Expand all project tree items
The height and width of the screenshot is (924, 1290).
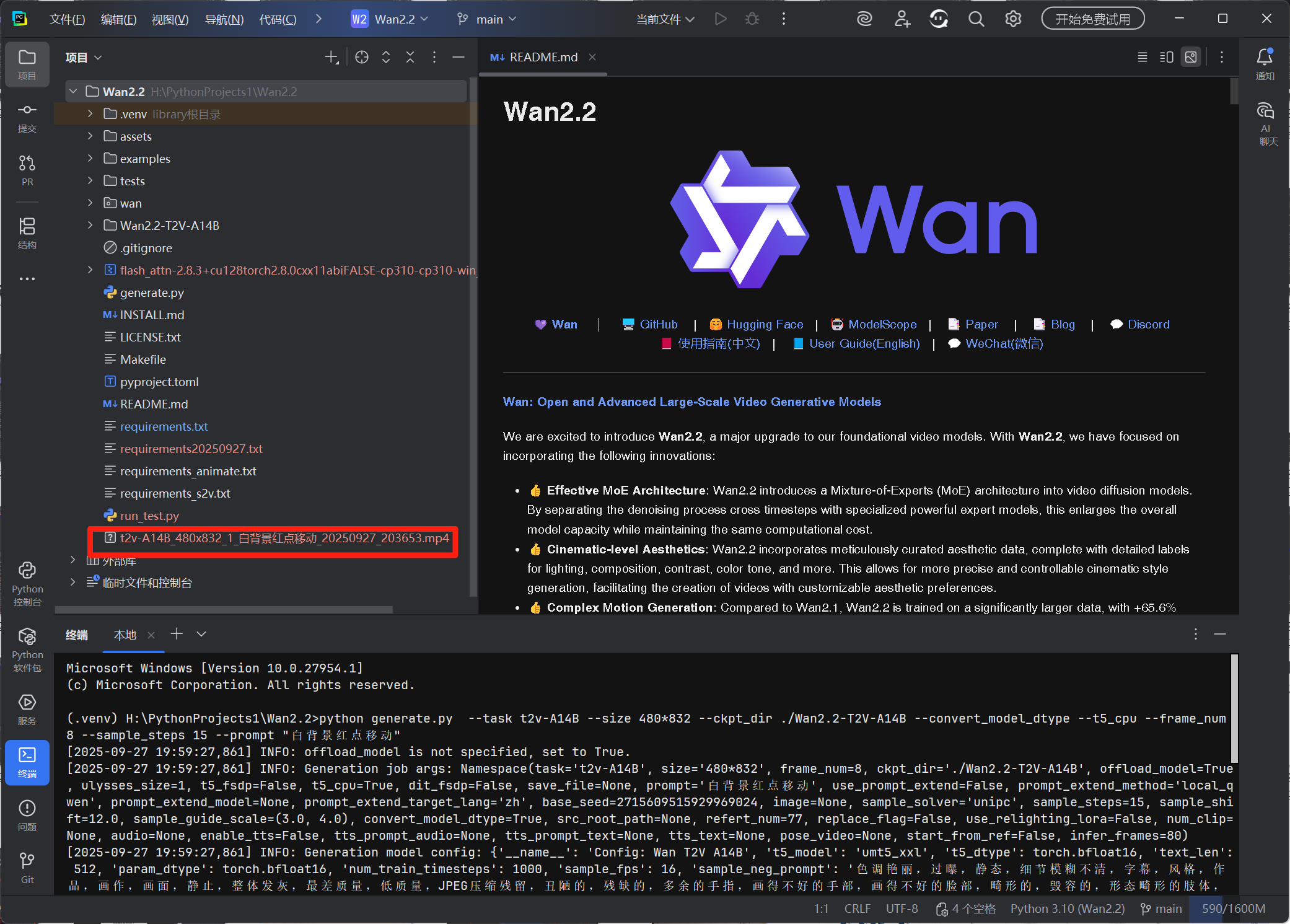(386, 58)
